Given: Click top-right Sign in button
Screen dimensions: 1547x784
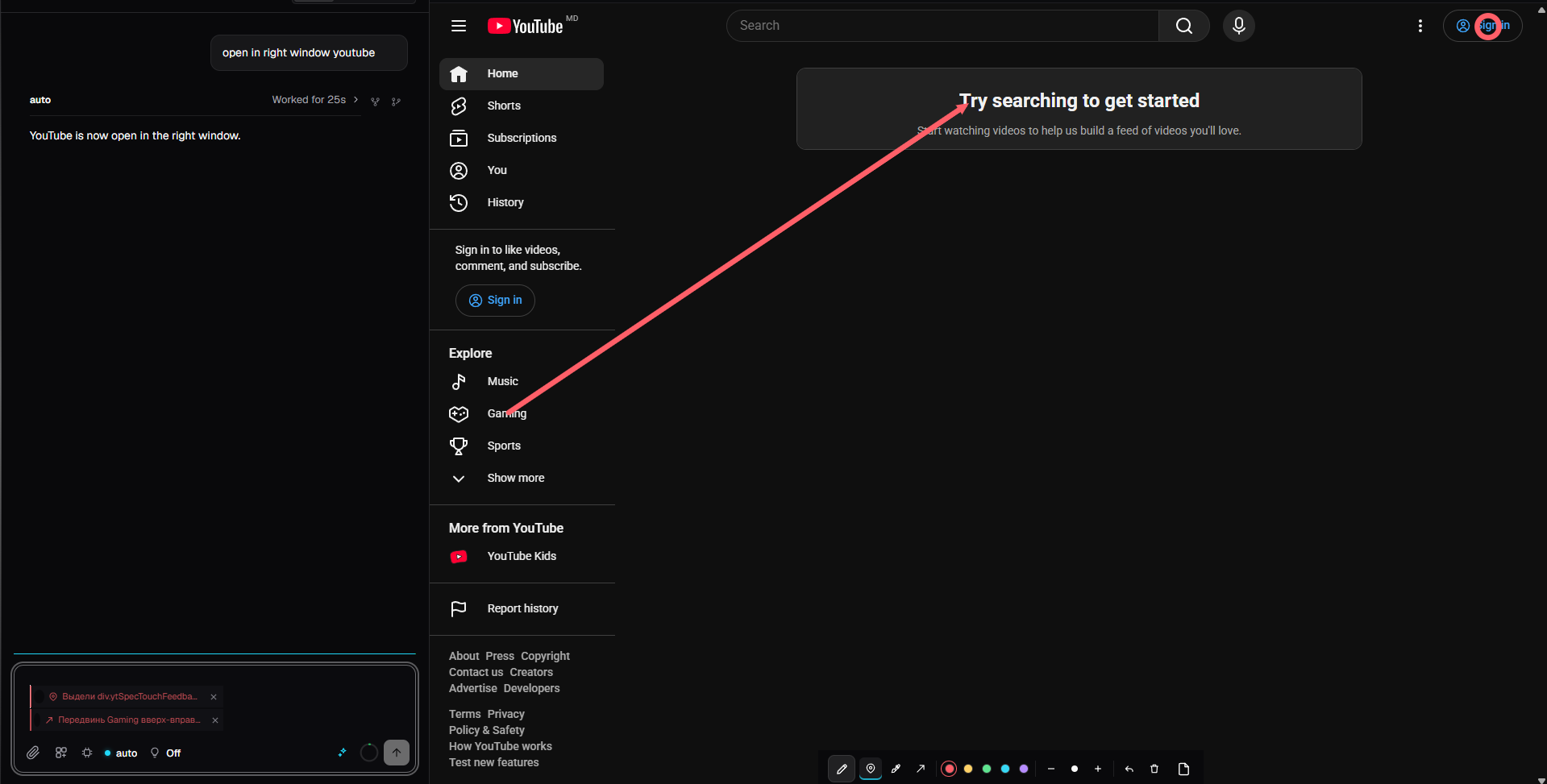Looking at the screenshot, I should coord(1483,26).
